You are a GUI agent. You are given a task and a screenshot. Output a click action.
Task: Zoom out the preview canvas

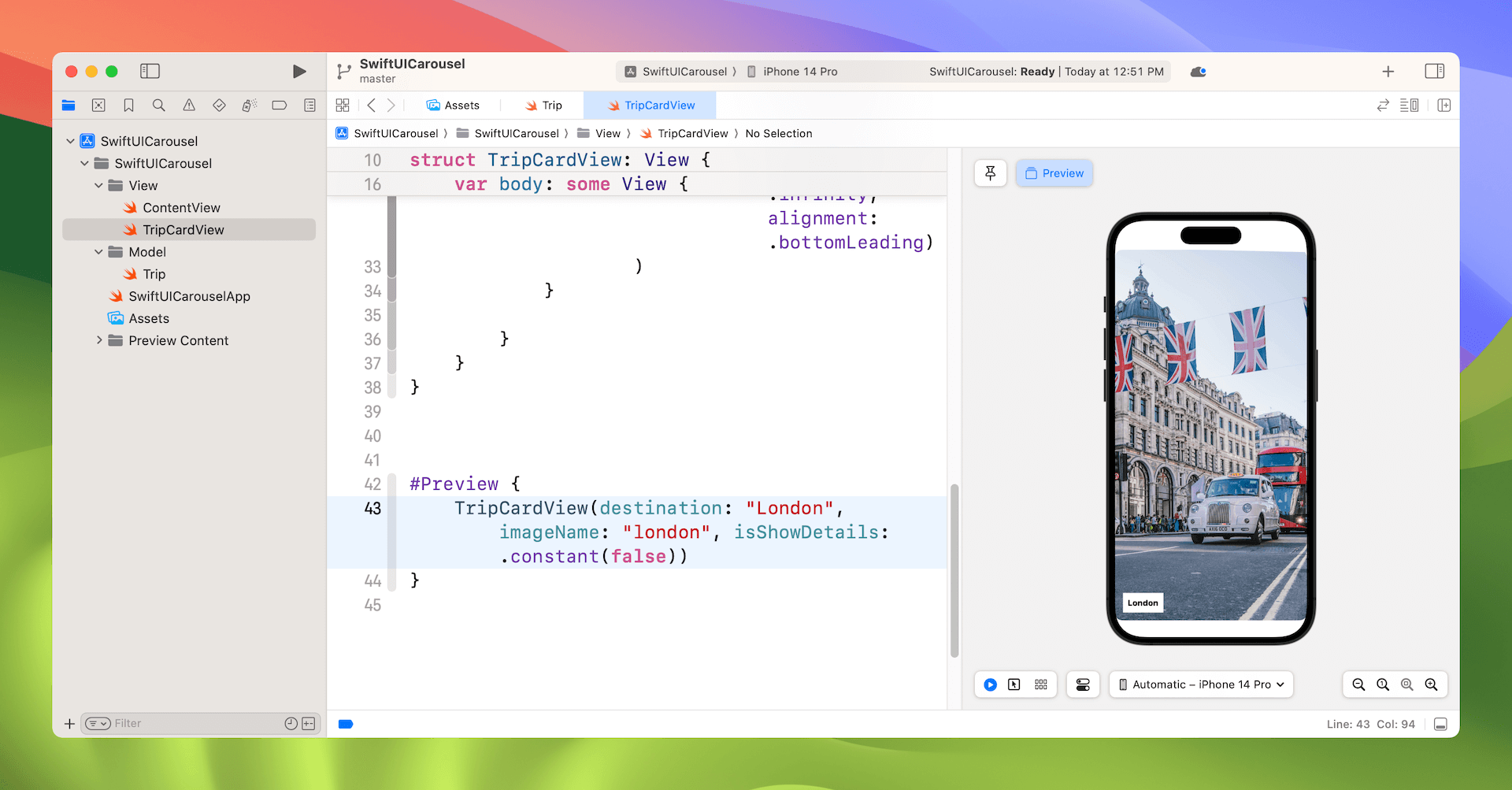pos(1358,685)
